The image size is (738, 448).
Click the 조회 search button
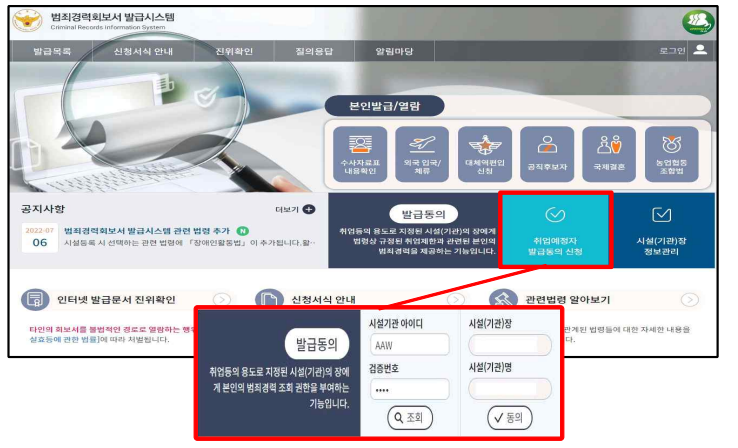409,417
